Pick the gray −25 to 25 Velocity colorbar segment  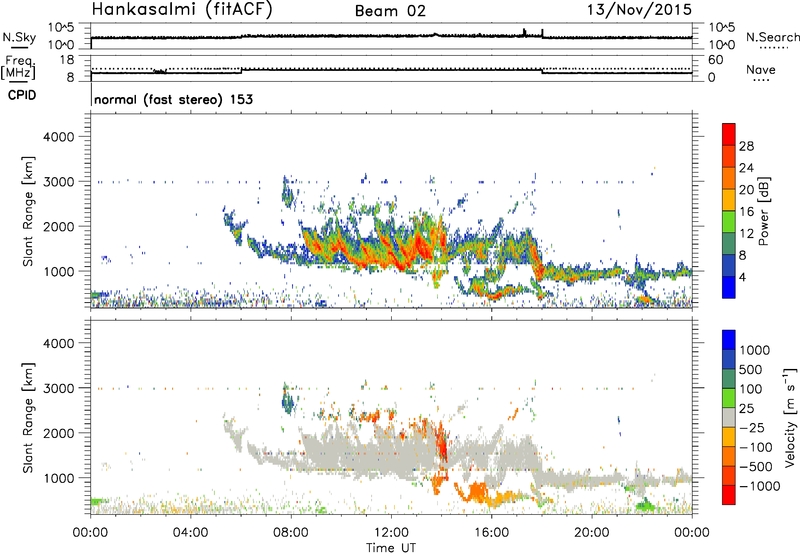[x=729, y=418]
